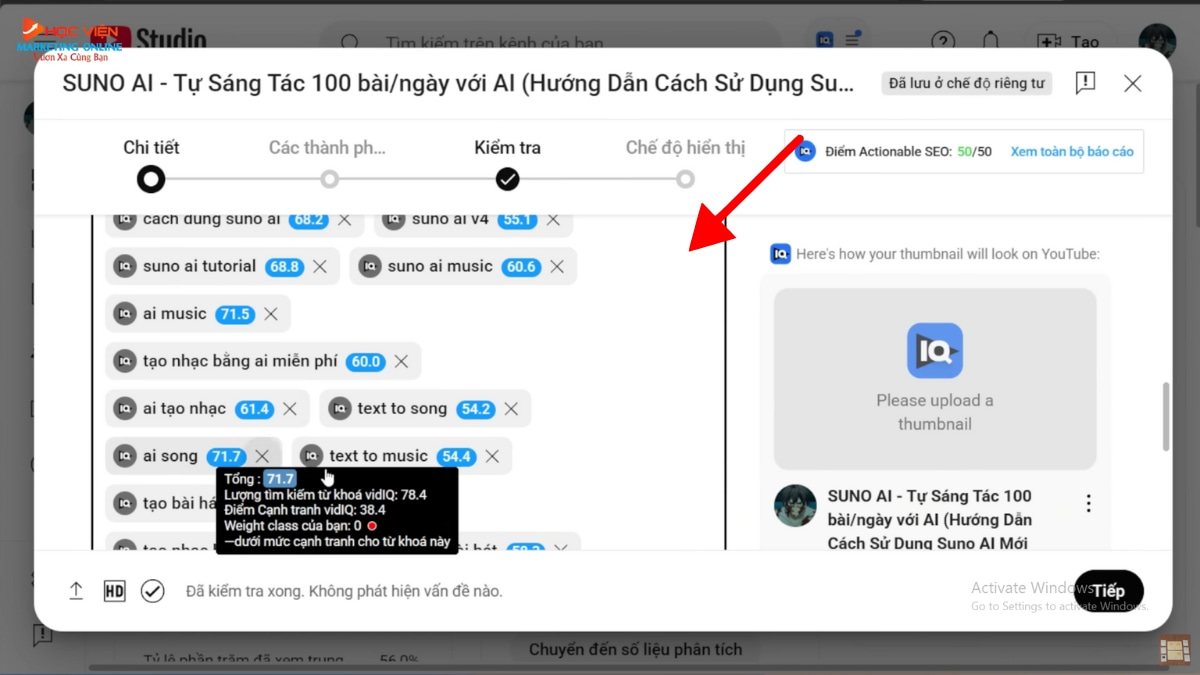
Task: Click the checkmark icon next to the completion message
Action: pos(152,591)
